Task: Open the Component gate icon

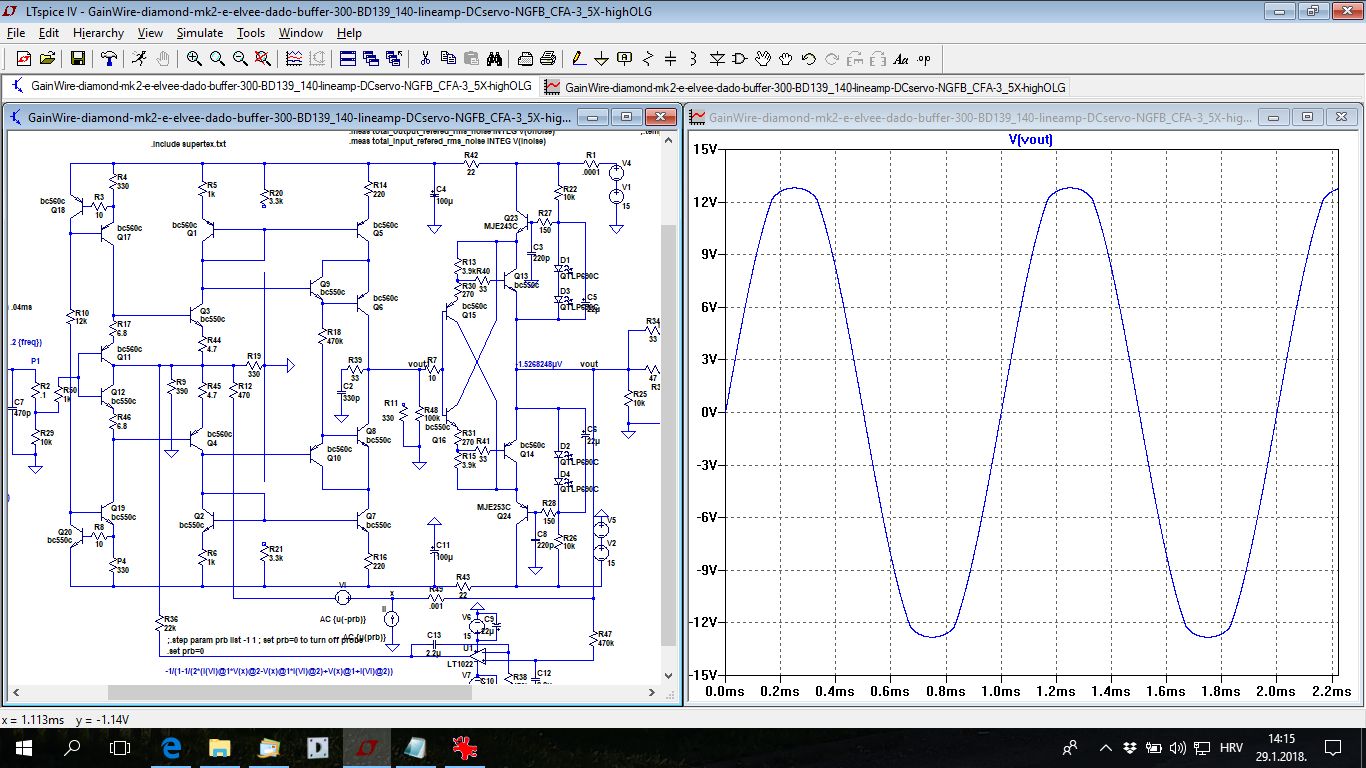Action: click(x=739, y=59)
